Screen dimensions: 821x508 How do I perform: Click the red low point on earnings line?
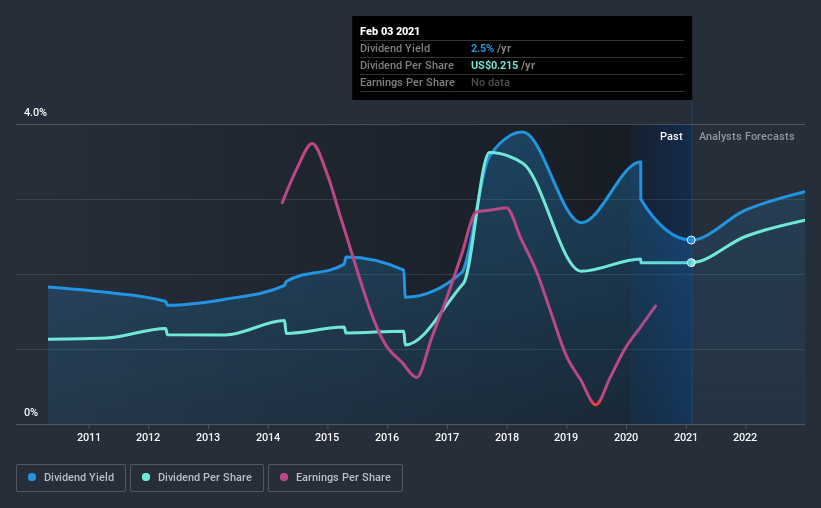[x=595, y=403]
